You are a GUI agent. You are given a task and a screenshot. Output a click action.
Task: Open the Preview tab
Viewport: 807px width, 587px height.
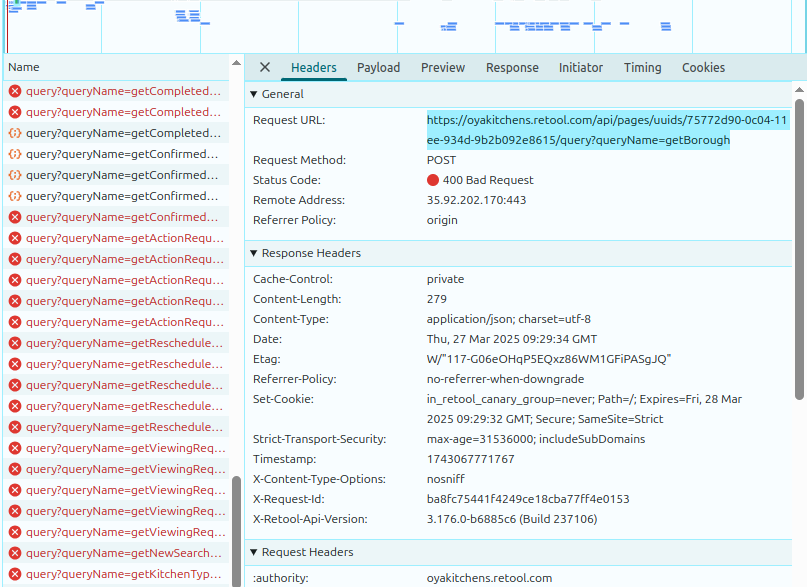pos(442,68)
